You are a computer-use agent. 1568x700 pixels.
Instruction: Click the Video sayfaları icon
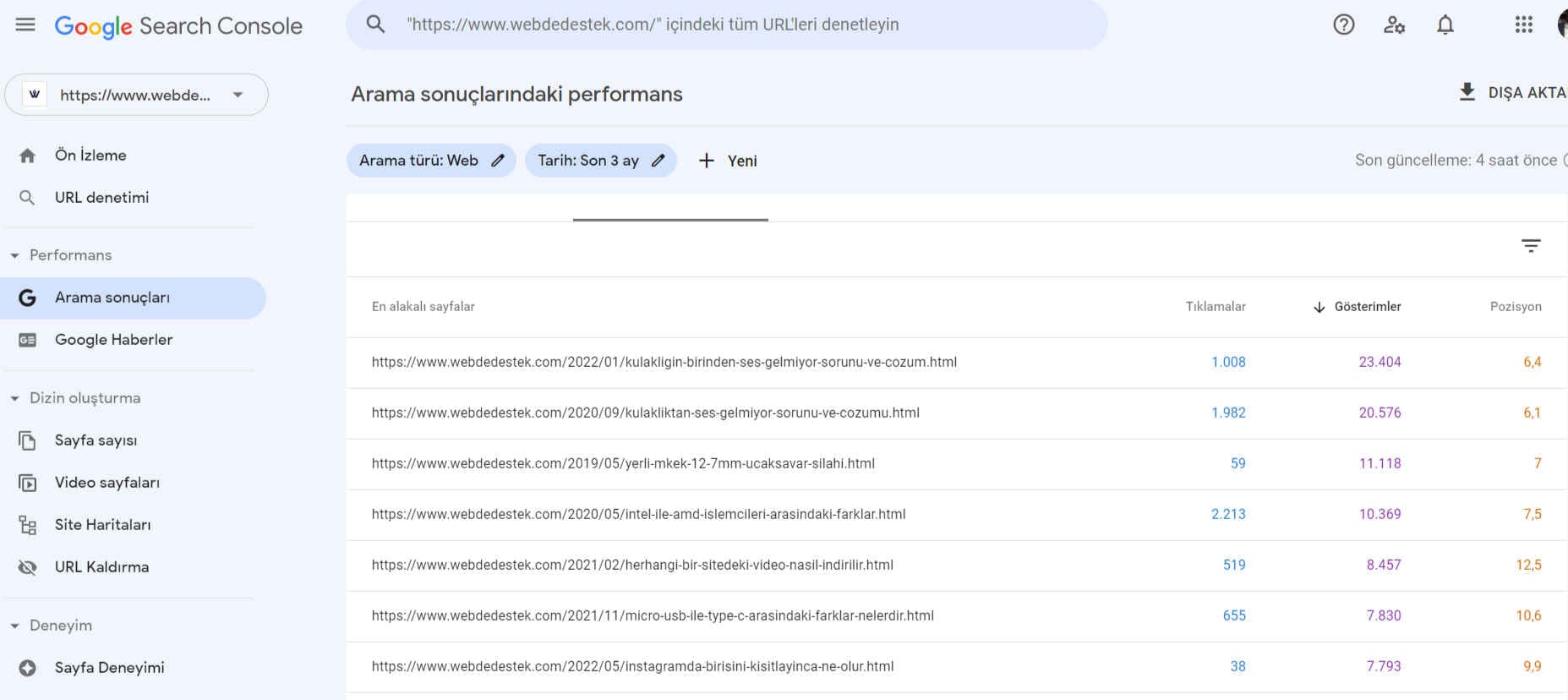click(x=28, y=483)
